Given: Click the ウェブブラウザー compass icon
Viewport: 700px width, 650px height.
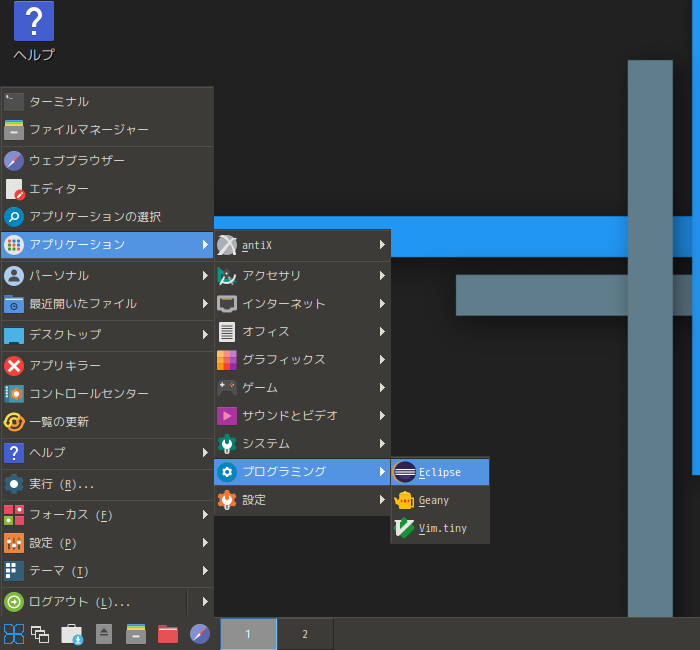Looking at the screenshot, I should (14, 161).
